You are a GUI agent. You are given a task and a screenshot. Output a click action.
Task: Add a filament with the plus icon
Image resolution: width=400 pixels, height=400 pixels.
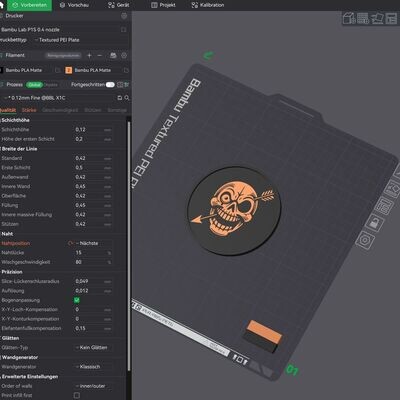point(89,55)
